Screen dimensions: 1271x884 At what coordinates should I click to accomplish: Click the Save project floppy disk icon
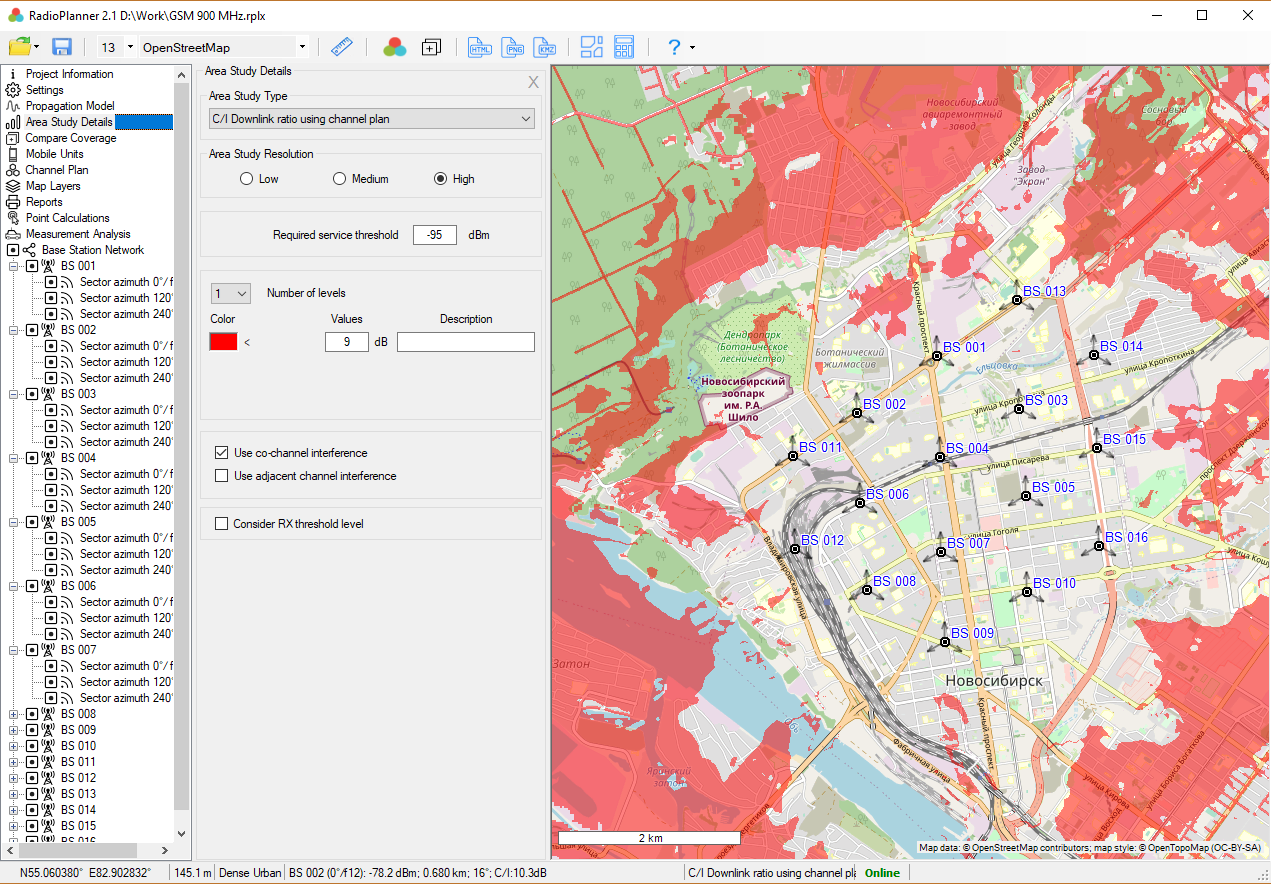pyautogui.click(x=62, y=47)
